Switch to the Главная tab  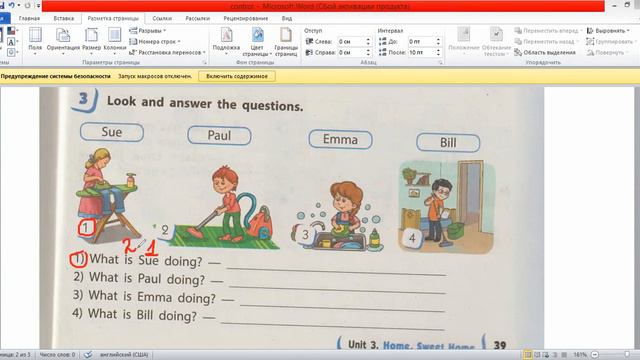click(x=29, y=18)
